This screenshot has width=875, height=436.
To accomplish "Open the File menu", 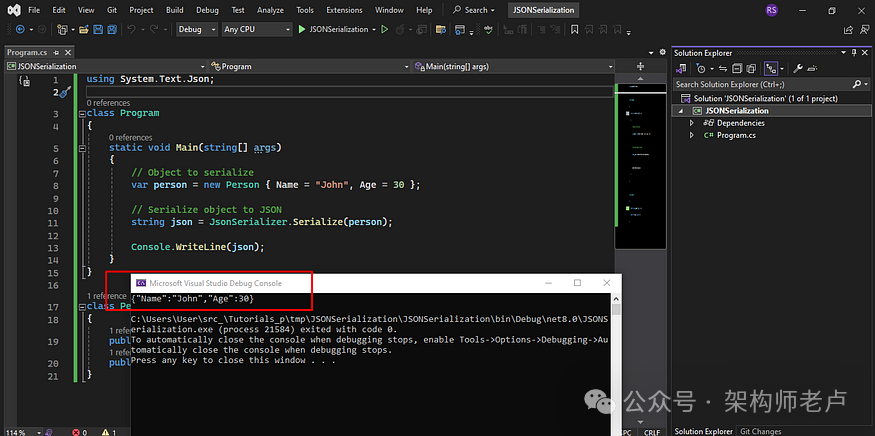I will tap(34, 10).
